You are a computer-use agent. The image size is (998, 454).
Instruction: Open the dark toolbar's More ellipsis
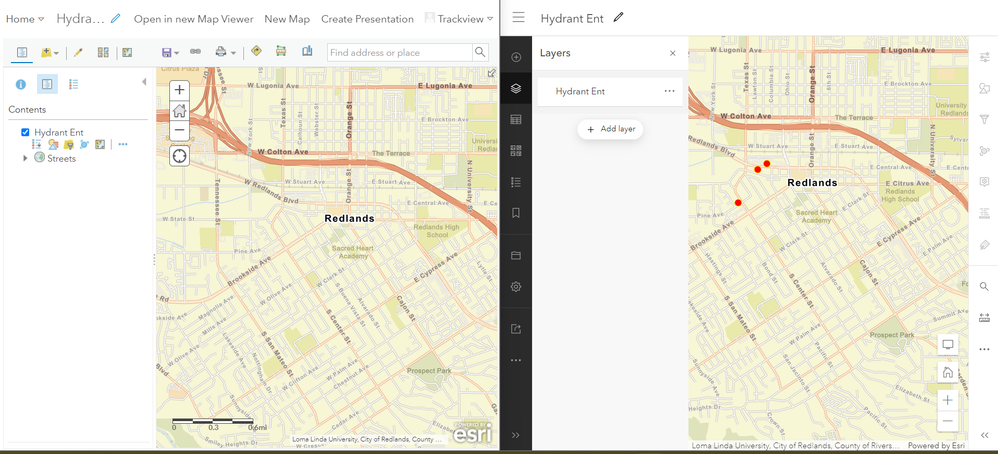pyautogui.click(x=516, y=360)
